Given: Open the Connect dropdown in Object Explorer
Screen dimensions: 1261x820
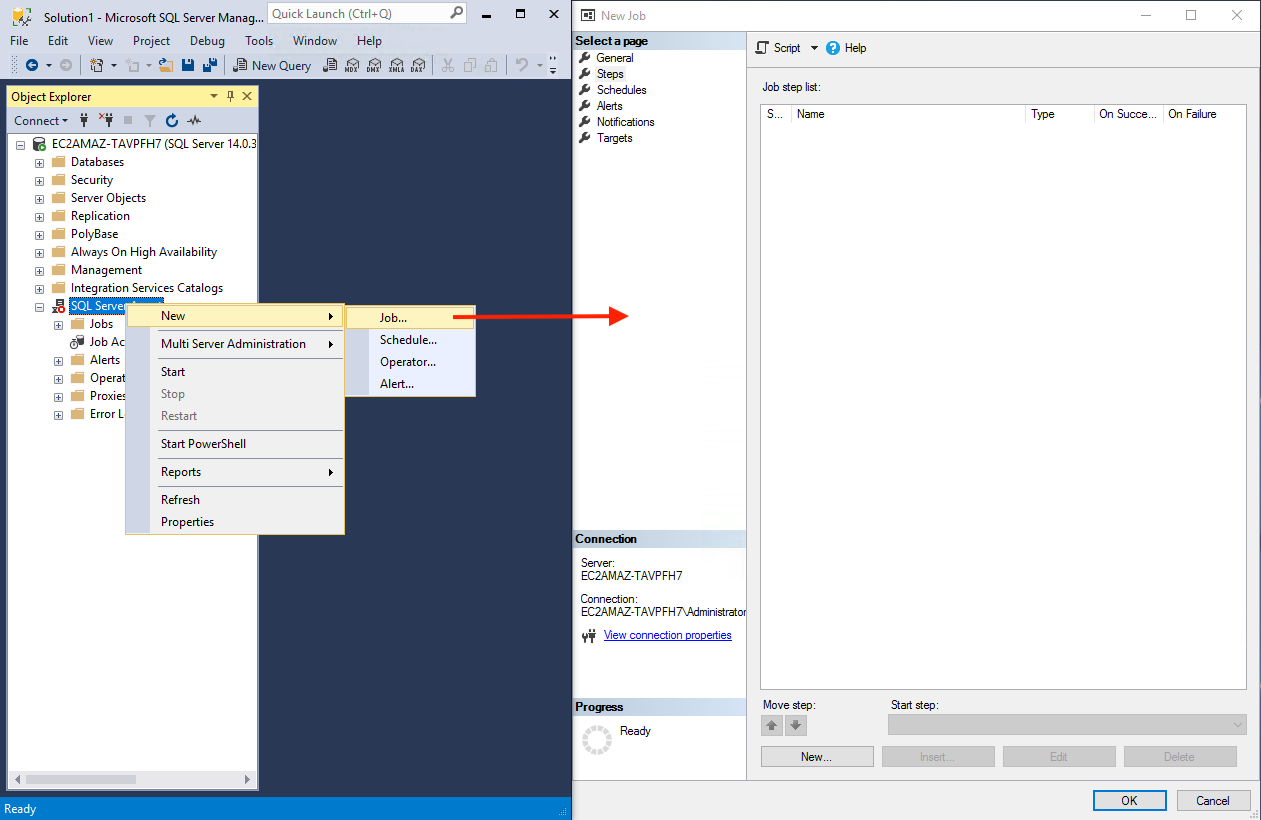Looking at the screenshot, I should click(x=41, y=121).
